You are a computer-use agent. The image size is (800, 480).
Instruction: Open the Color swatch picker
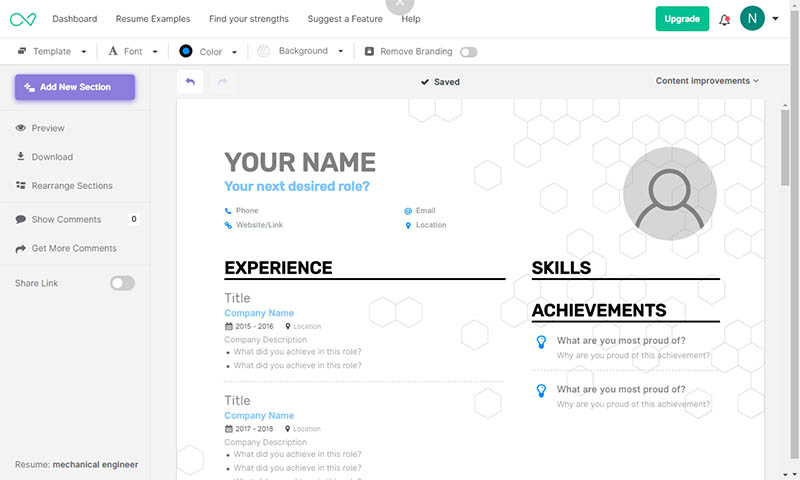click(x=186, y=51)
